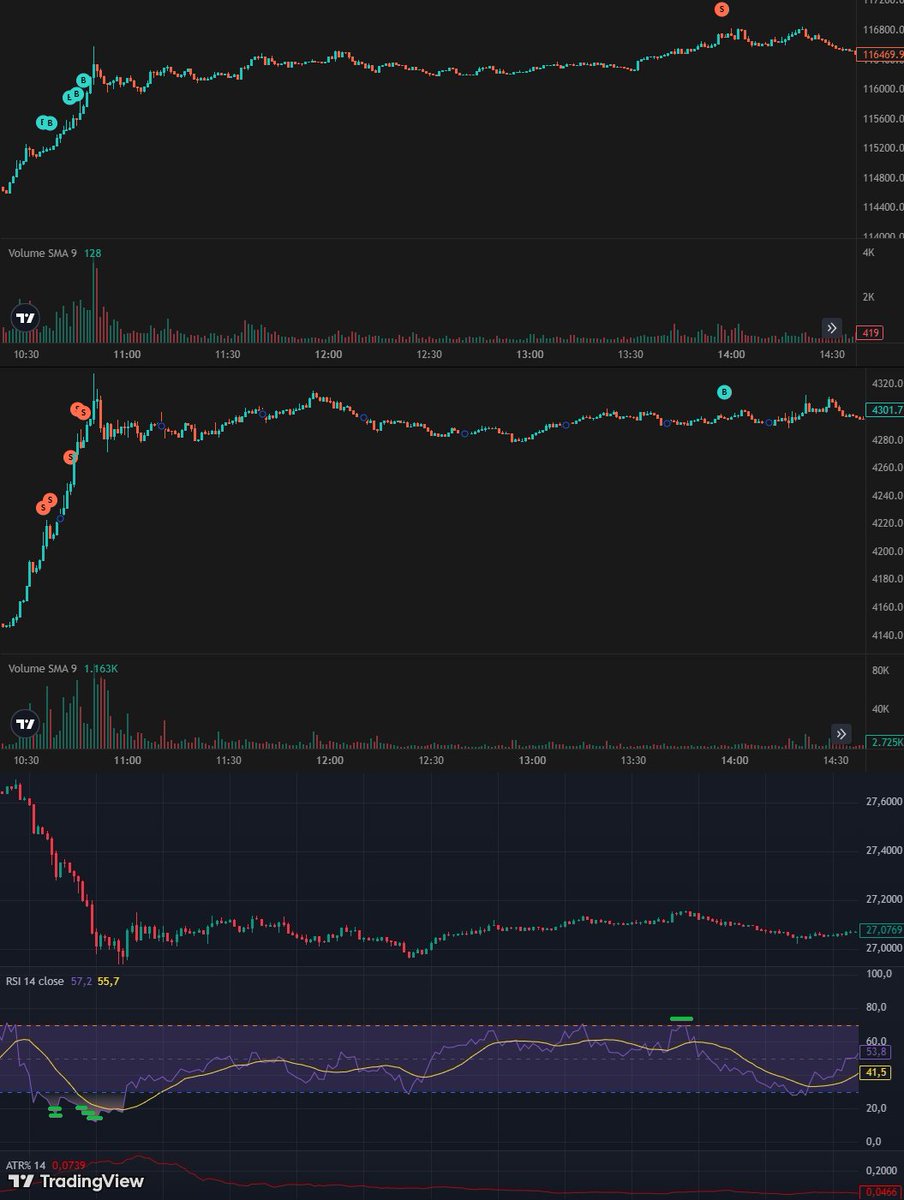The image size is (904, 1200).
Task: Select the teal B buy marker on the 4301.7 chart
Action: click(x=725, y=391)
